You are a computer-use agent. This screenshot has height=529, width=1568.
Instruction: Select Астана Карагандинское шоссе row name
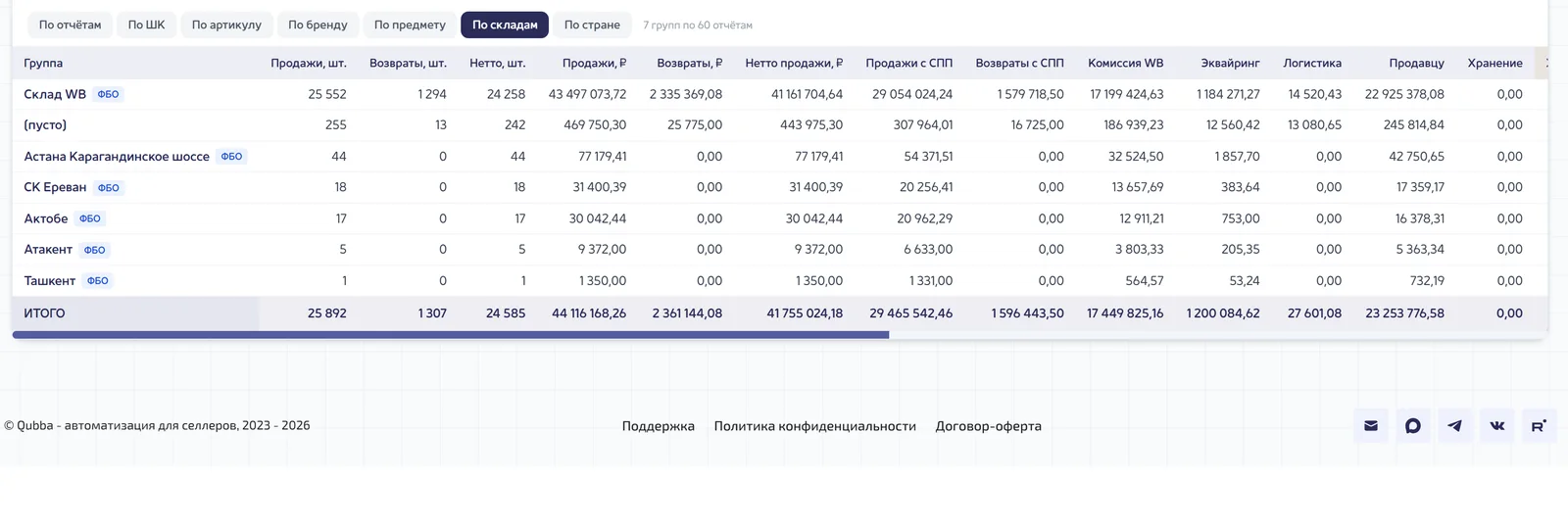click(x=117, y=156)
